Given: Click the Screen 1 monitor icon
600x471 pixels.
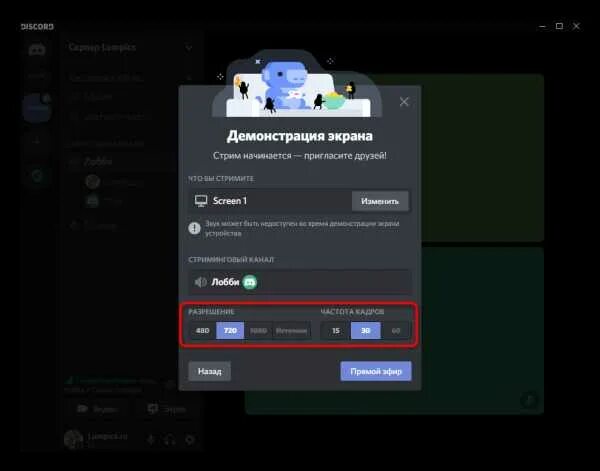Looking at the screenshot, I should point(201,201).
